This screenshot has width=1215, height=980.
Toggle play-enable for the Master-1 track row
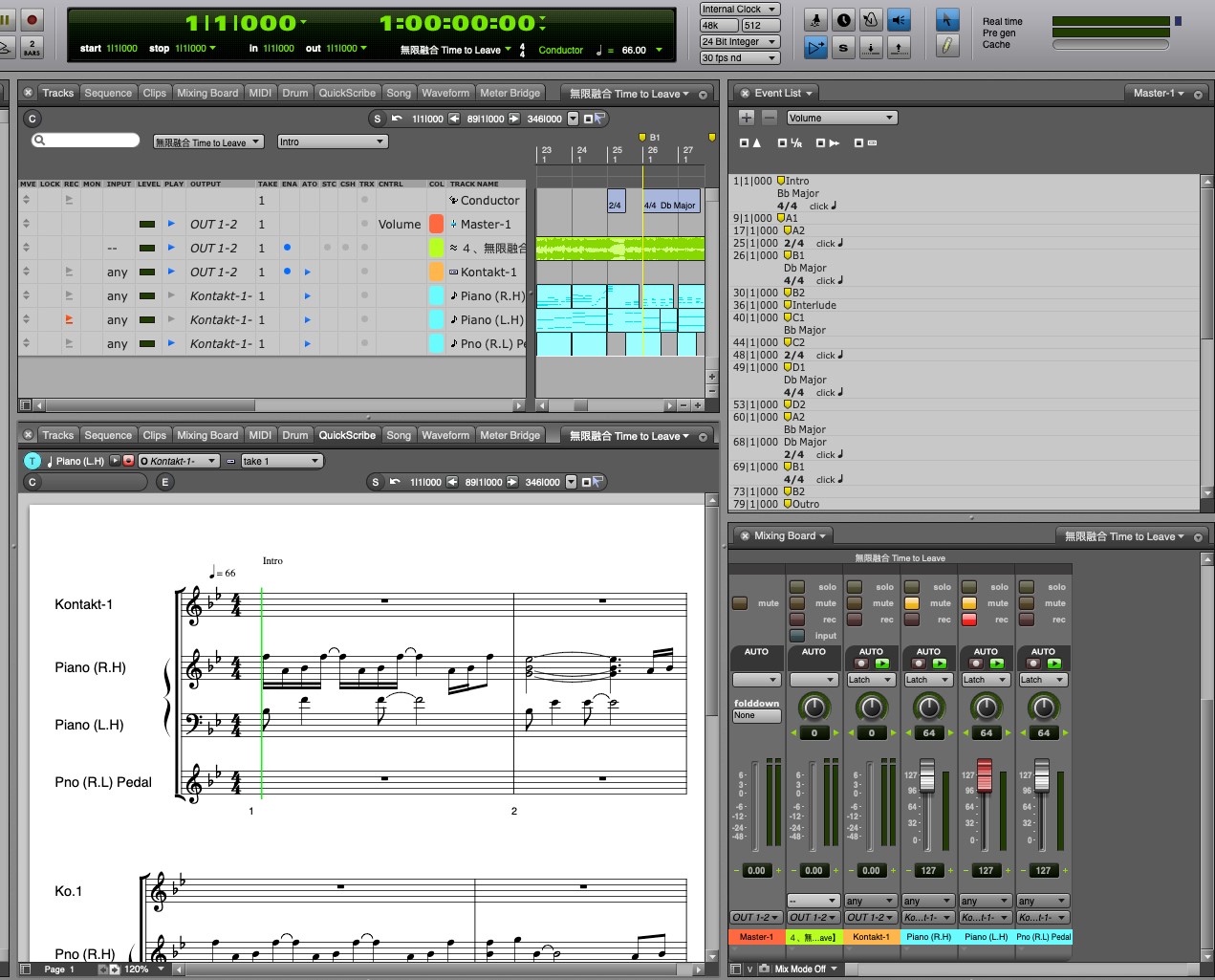171,224
